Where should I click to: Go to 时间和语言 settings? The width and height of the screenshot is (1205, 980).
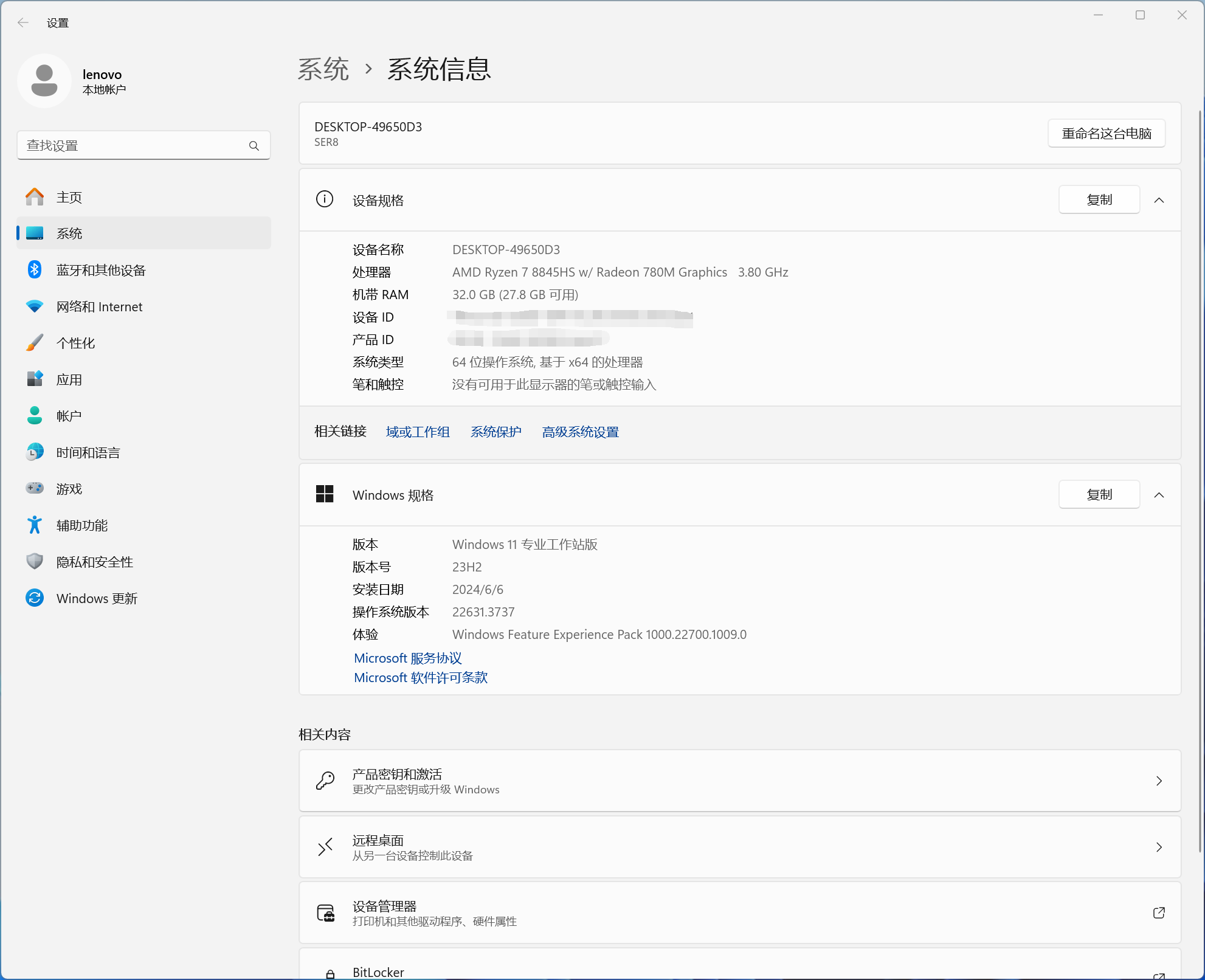pyautogui.click(x=143, y=452)
